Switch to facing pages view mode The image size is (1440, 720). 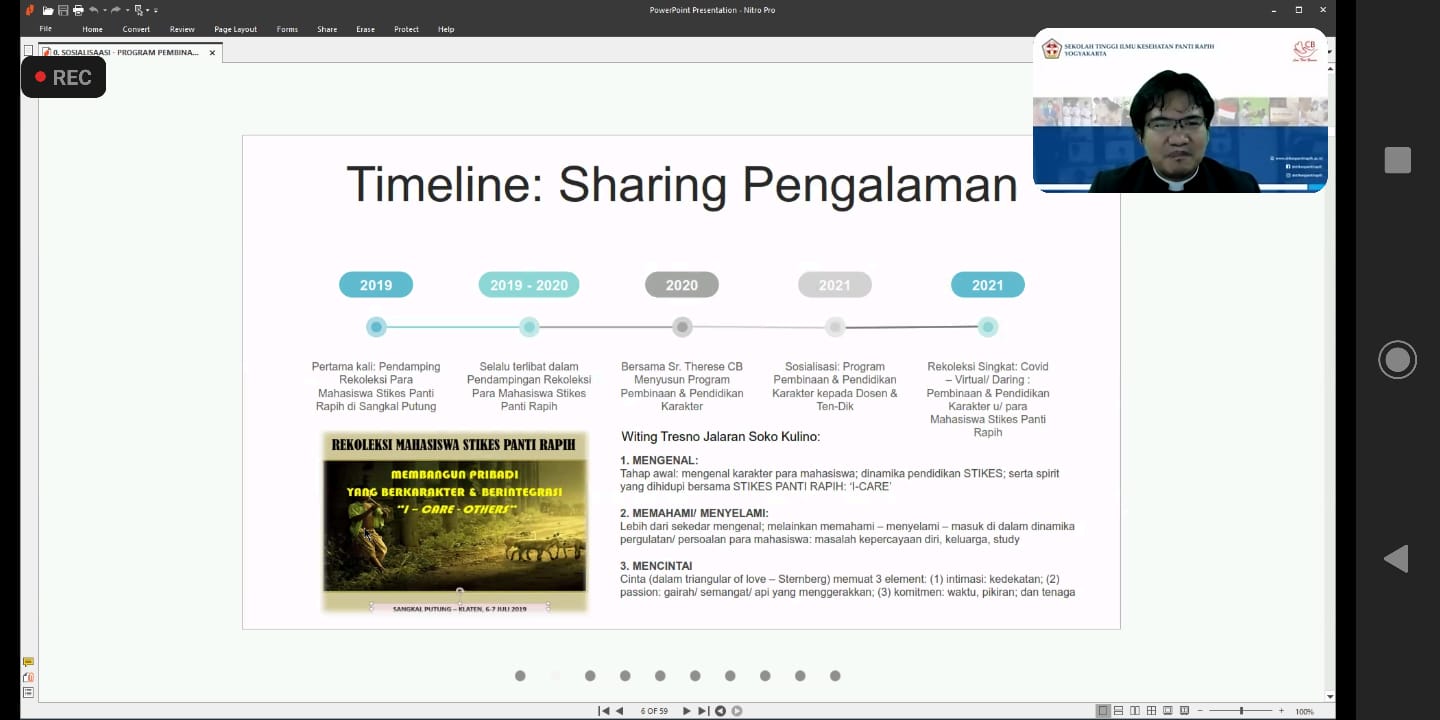click(x=1135, y=711)
